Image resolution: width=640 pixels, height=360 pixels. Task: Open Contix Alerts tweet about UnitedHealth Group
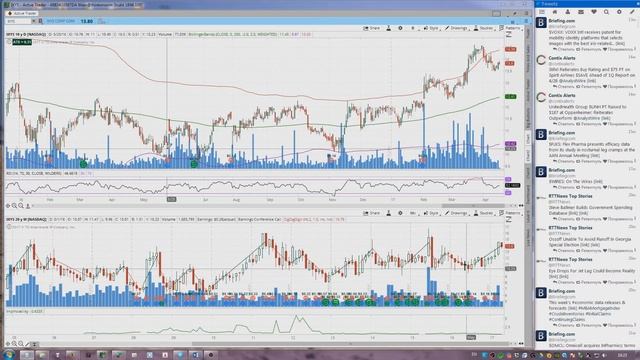[587, 109]
